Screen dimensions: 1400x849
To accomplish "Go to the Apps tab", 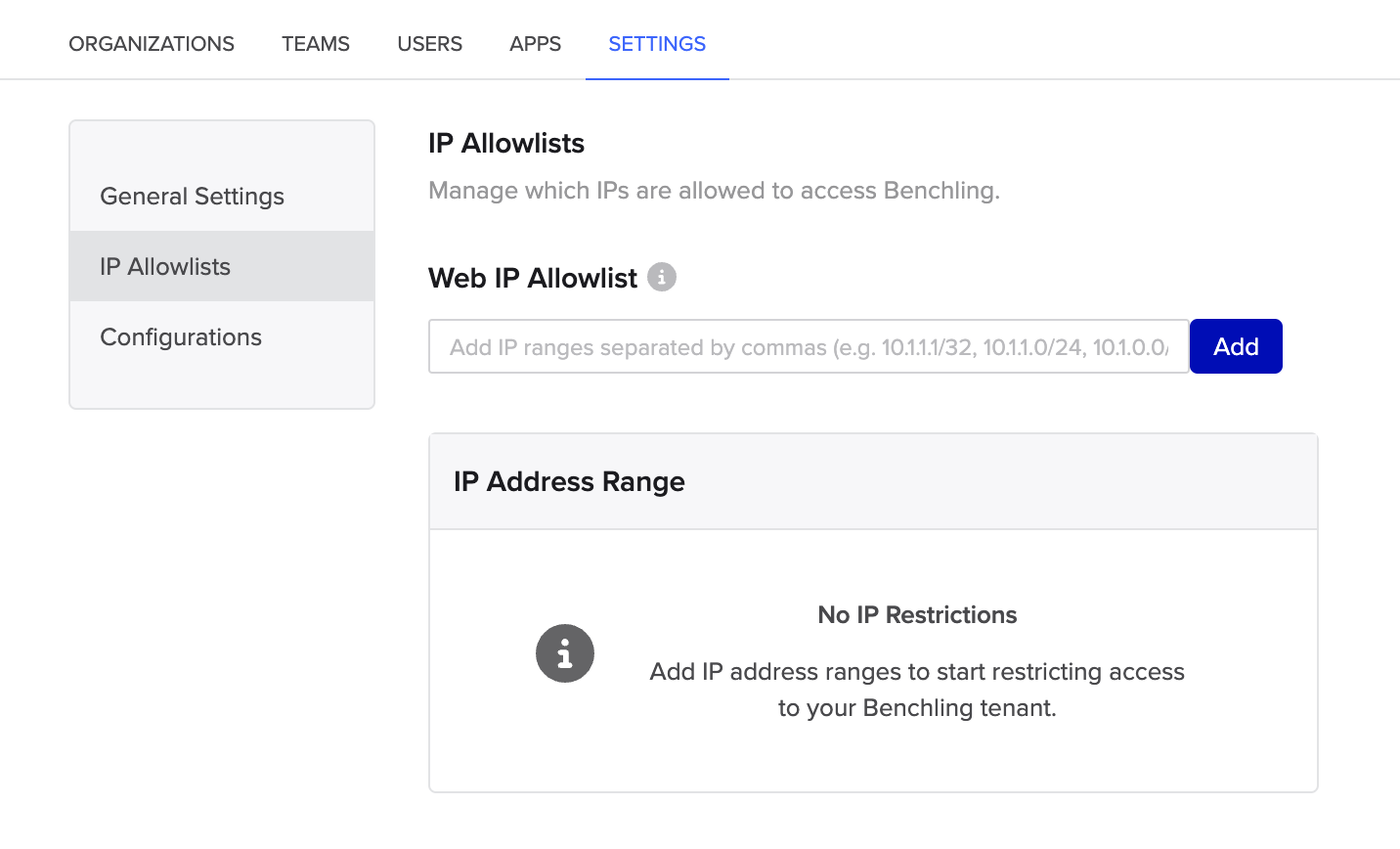I will pos(535,44).
